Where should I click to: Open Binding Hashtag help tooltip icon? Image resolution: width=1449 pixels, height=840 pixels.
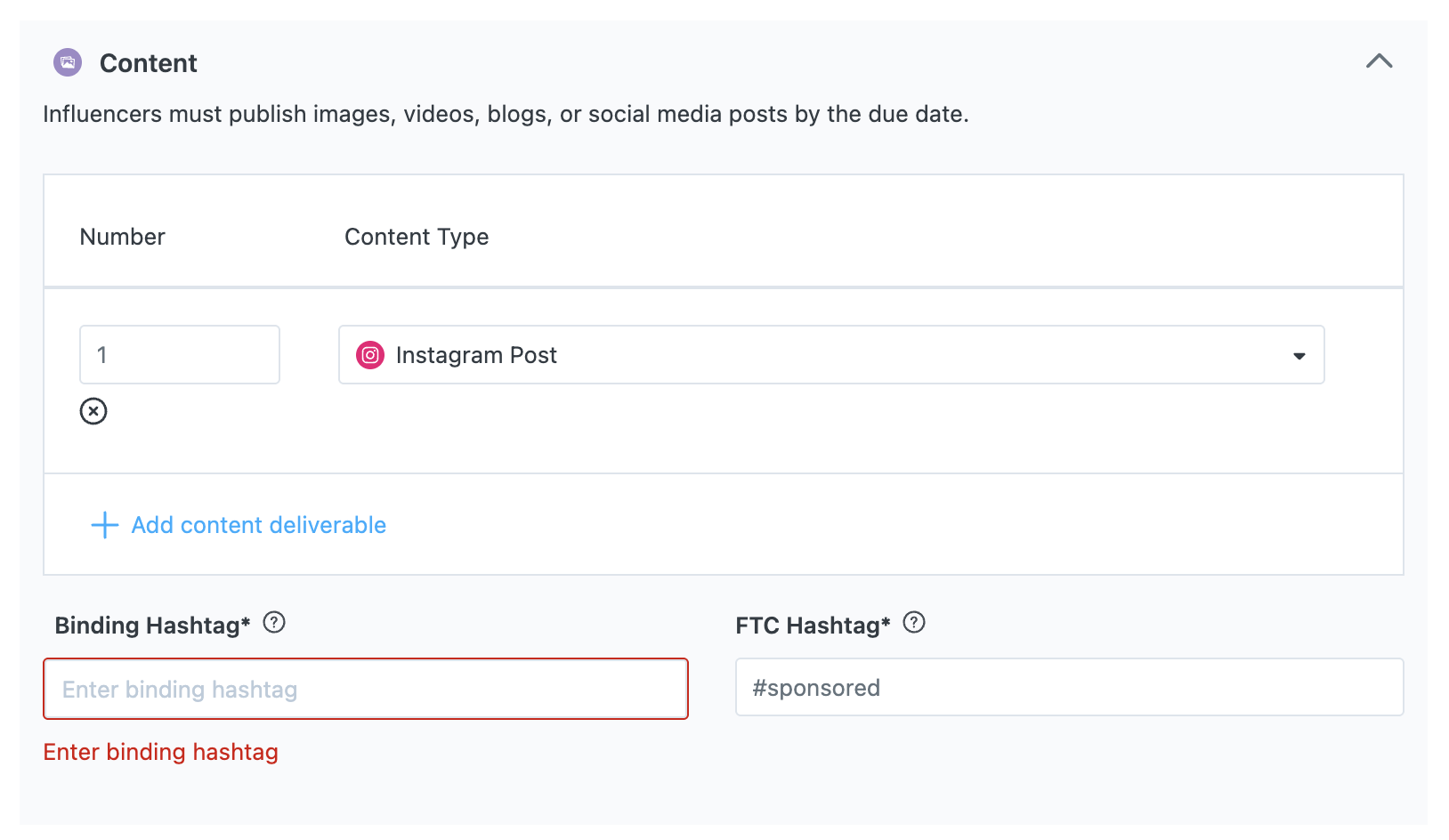[274, 623]
